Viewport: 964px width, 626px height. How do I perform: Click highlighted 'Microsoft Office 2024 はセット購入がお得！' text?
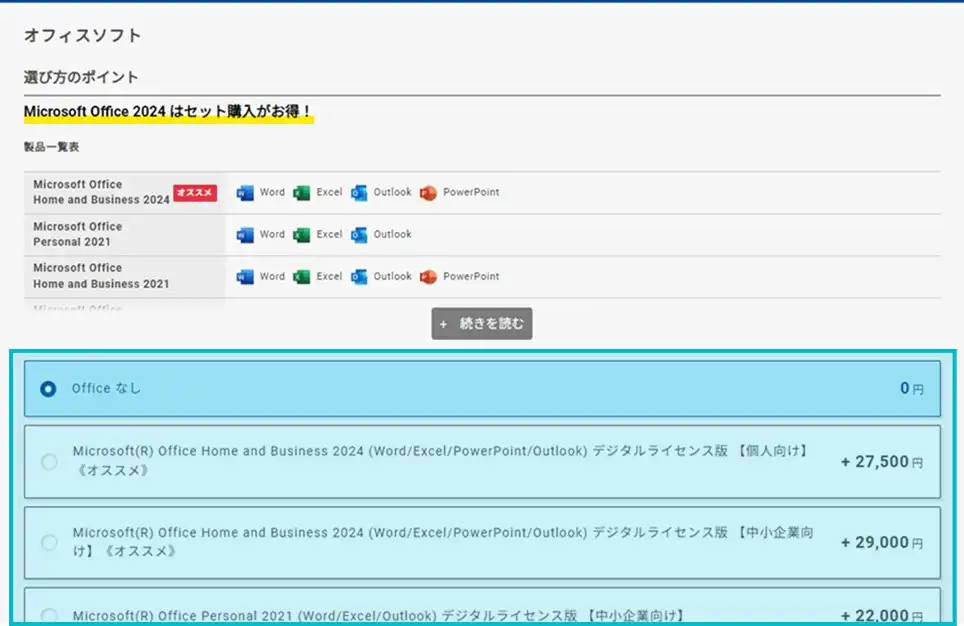coord(168,111)
